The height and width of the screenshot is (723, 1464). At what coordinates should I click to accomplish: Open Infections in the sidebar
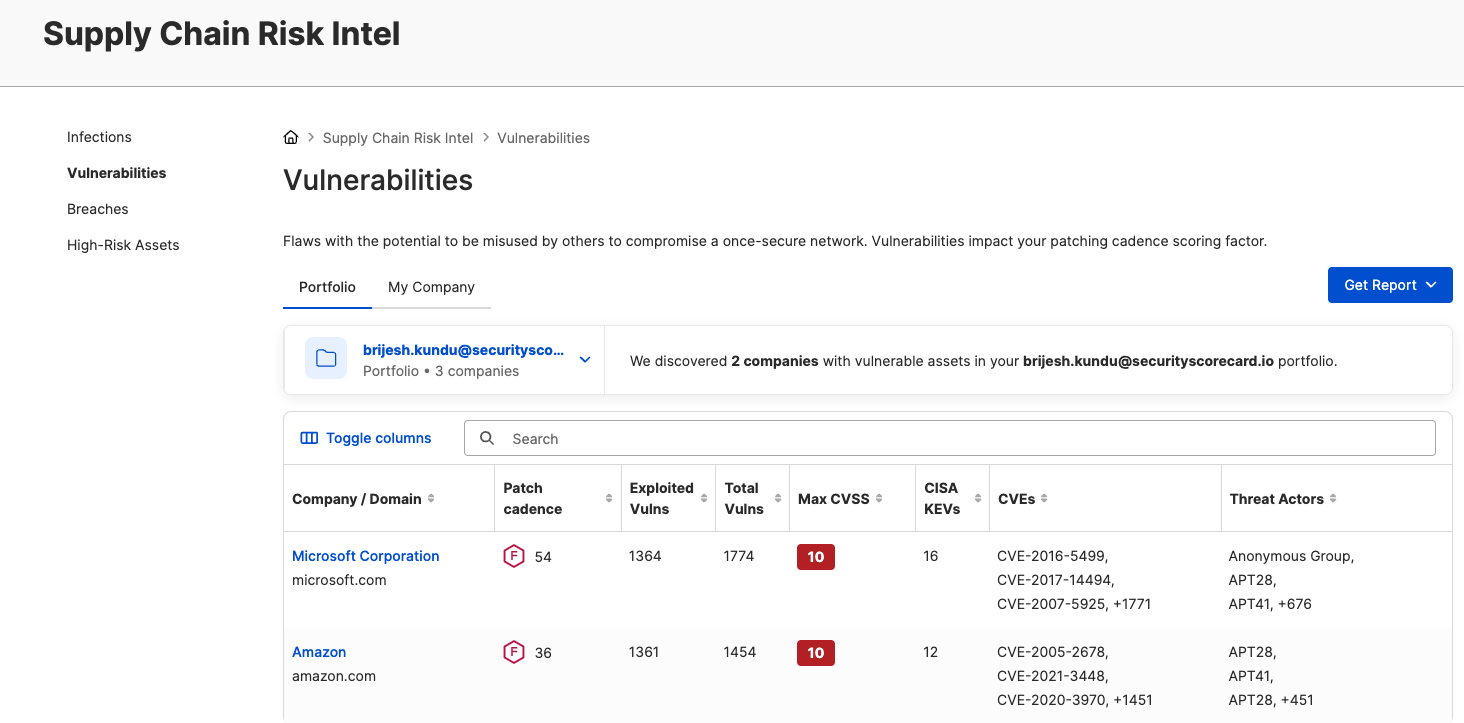(99, 137)
